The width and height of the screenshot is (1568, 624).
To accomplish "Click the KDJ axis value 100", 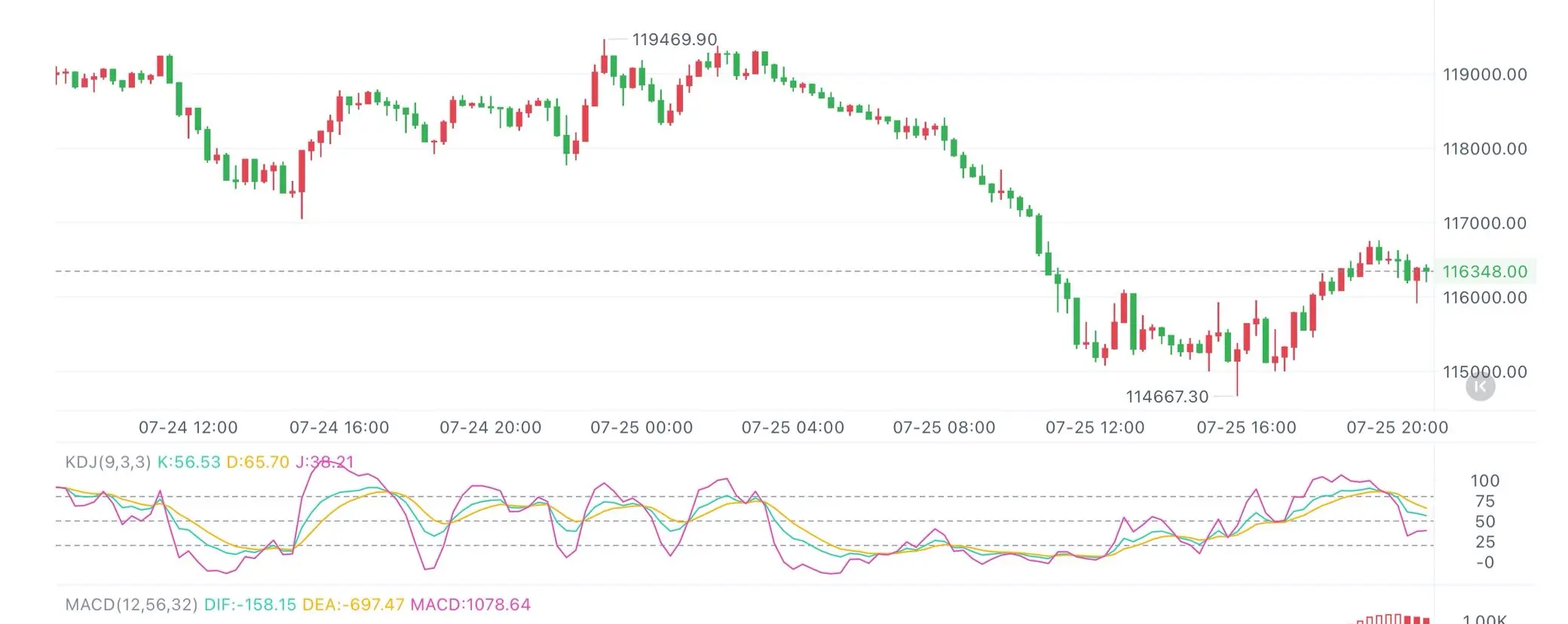I will coord(1484,481).
